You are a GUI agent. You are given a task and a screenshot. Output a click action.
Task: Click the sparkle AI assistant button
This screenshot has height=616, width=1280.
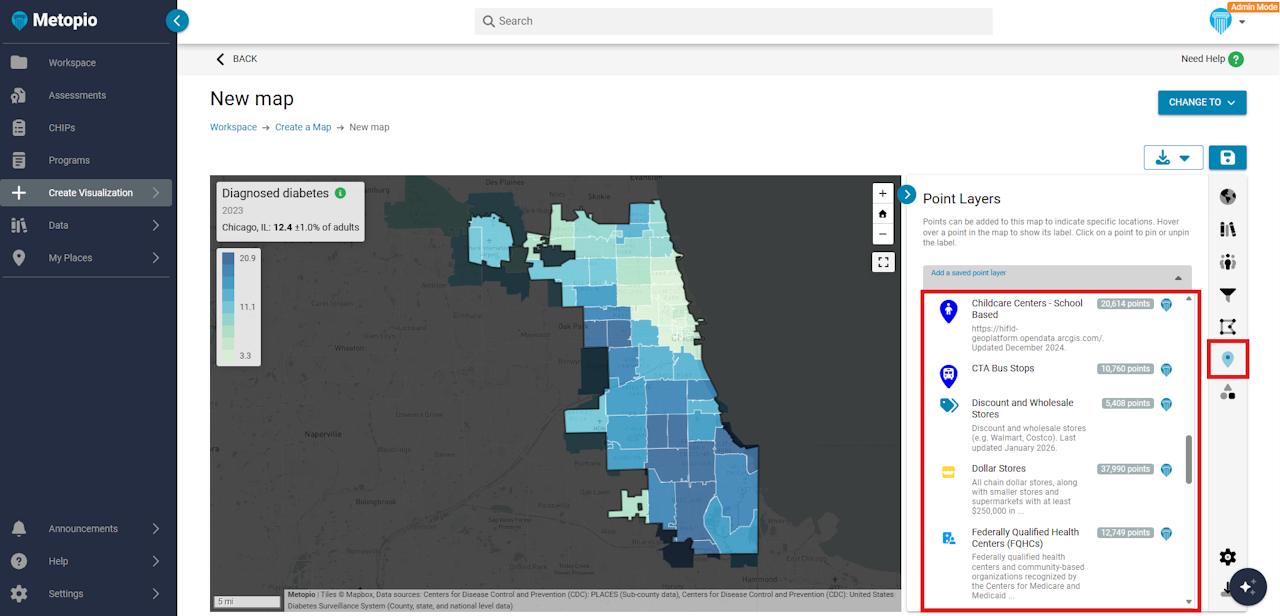click(1247, 587)
